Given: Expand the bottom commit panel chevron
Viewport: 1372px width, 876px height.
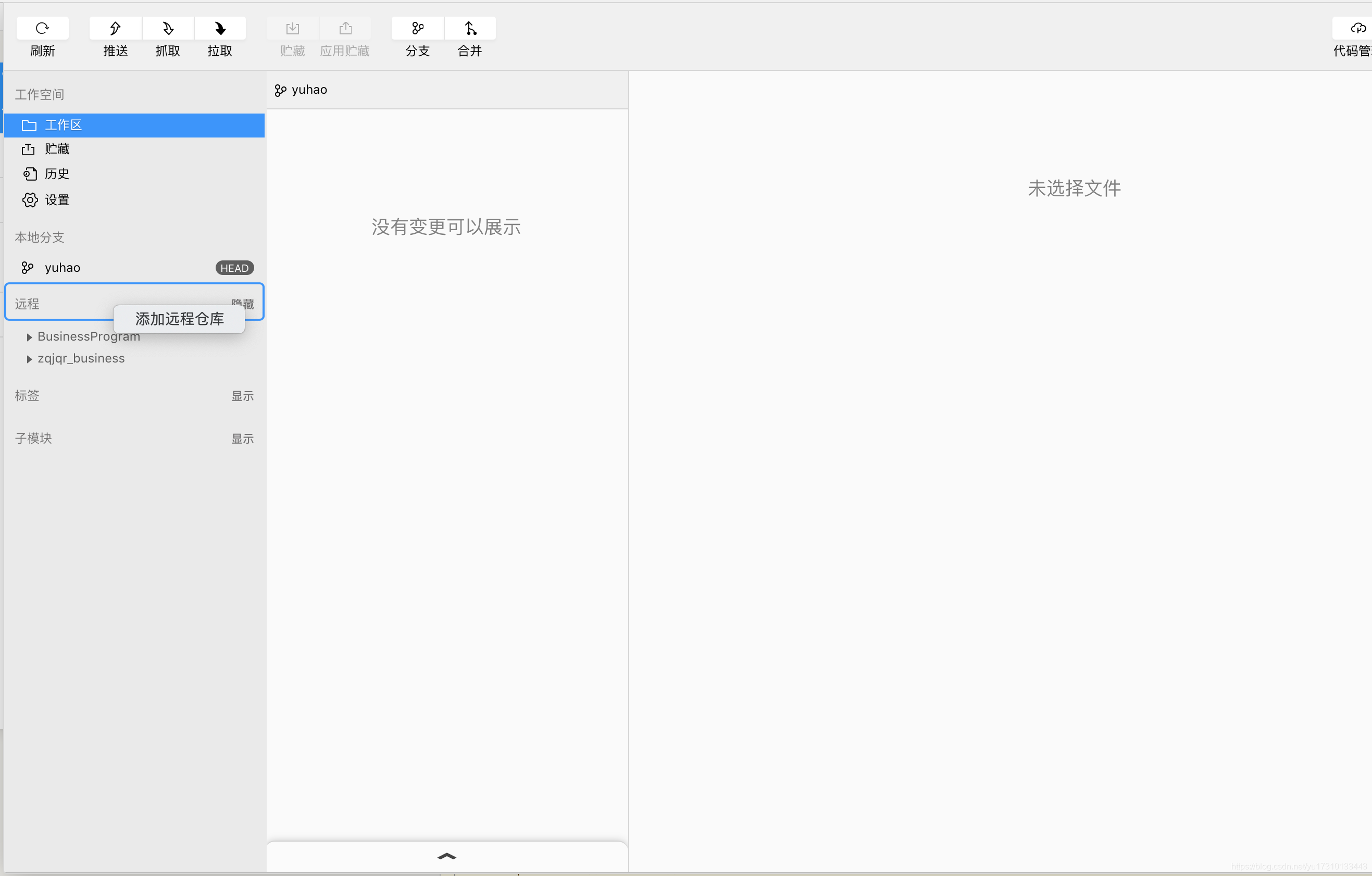Looking at the screenshot, I should [447, 856].
